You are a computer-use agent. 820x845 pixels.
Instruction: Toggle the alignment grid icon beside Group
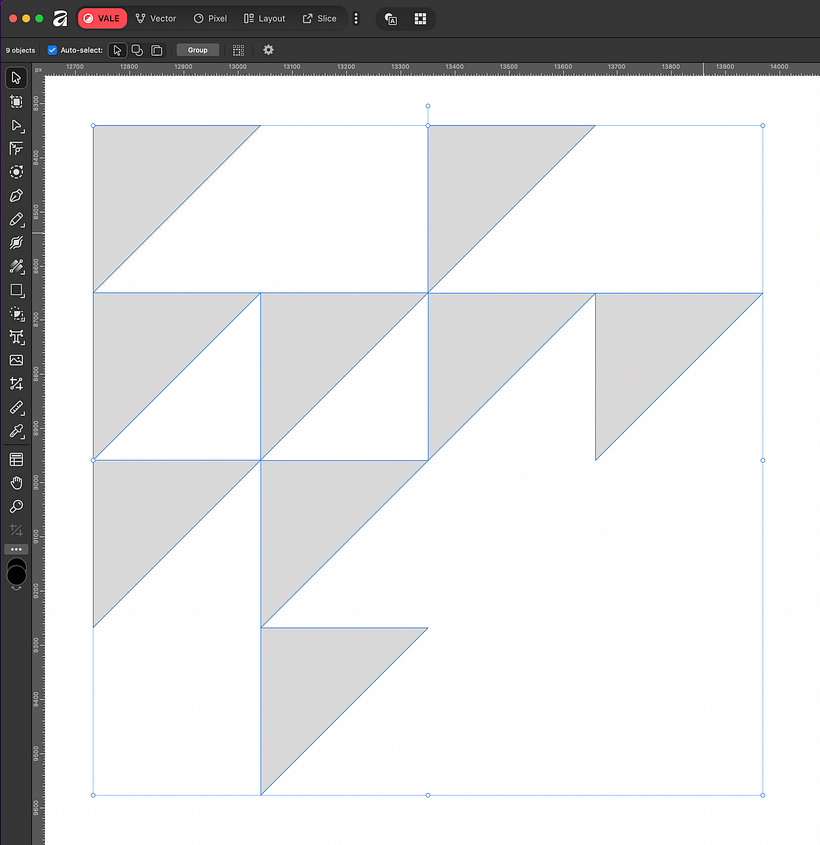[x=238, y=50]
